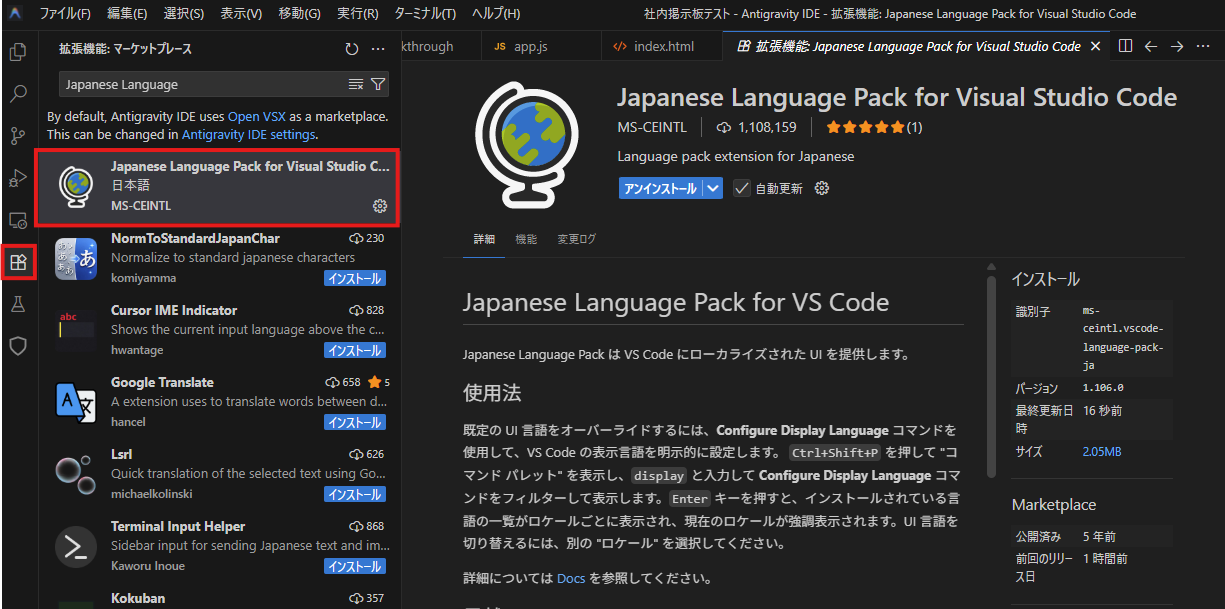
Task: Open the Explorer view in activity bar
Action: click(17, 51)
